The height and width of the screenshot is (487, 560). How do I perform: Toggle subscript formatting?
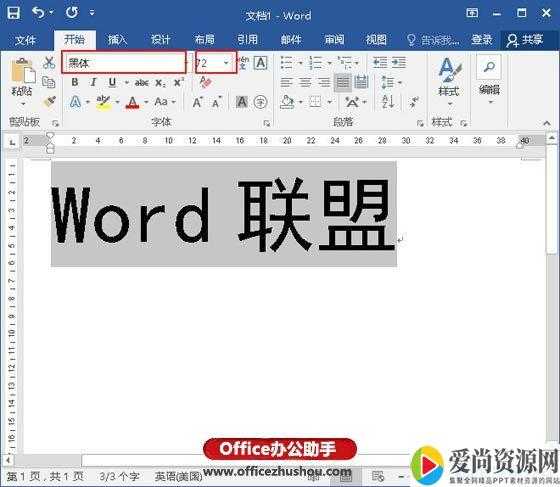click(160, 83)
